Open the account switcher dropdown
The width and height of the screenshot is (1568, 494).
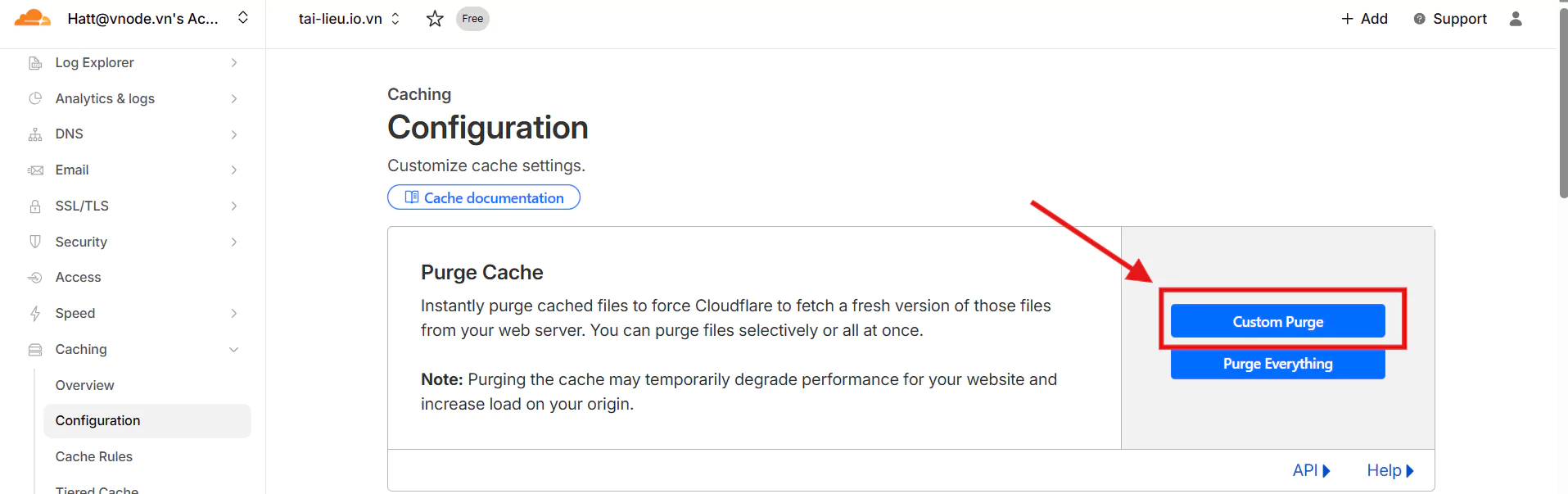[x=243, y=18]
